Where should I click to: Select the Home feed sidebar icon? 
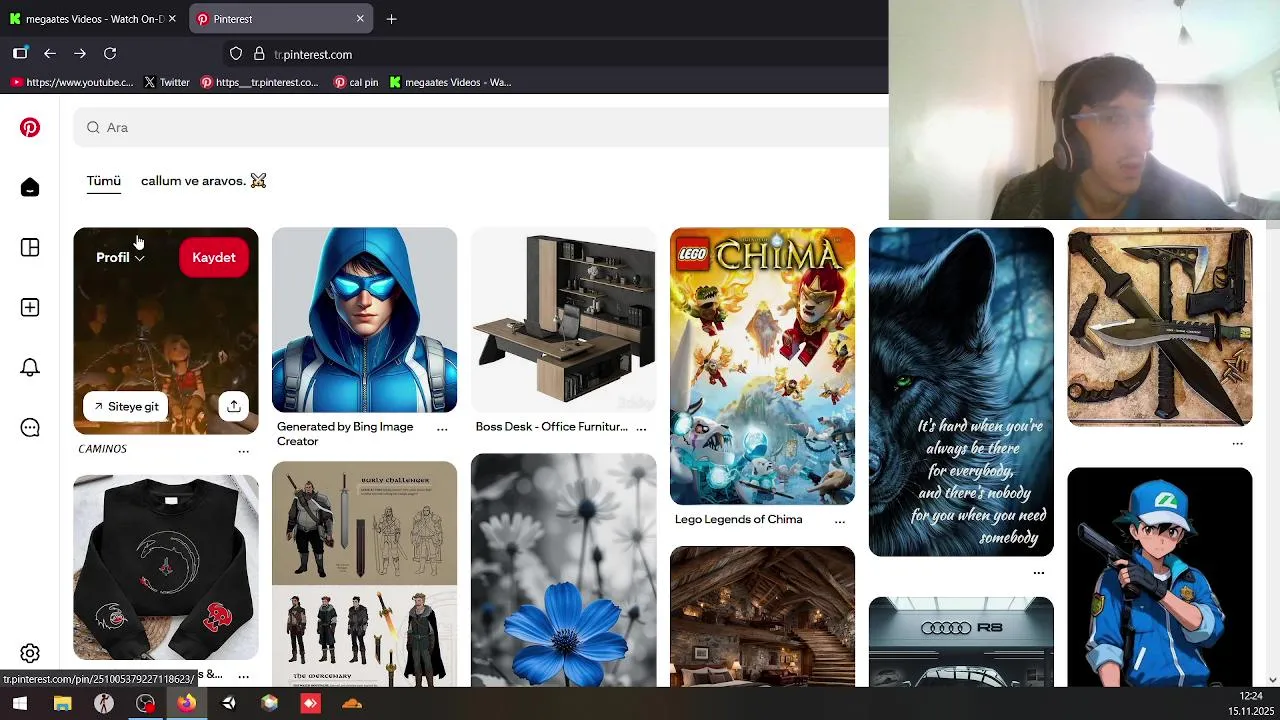[30, 187]
